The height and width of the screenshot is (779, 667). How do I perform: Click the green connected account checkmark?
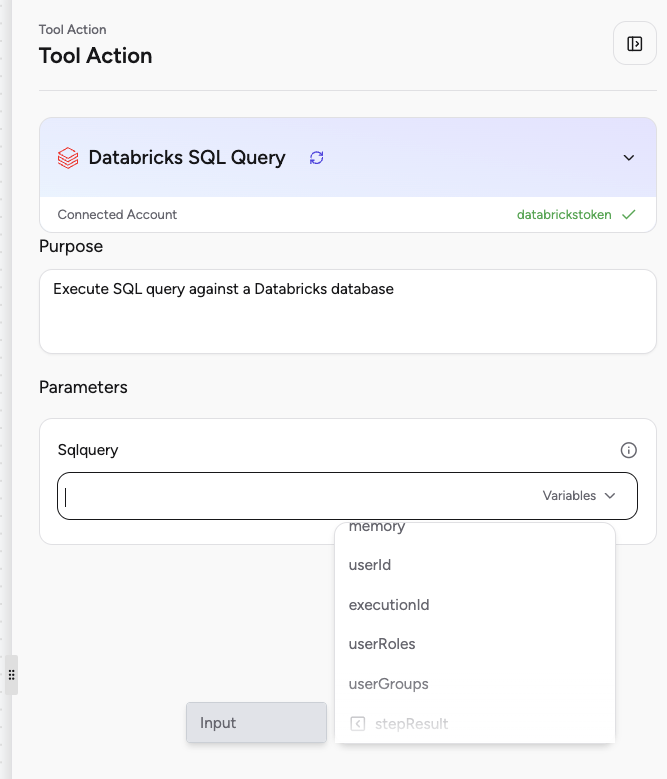click(x=629, y=214)
